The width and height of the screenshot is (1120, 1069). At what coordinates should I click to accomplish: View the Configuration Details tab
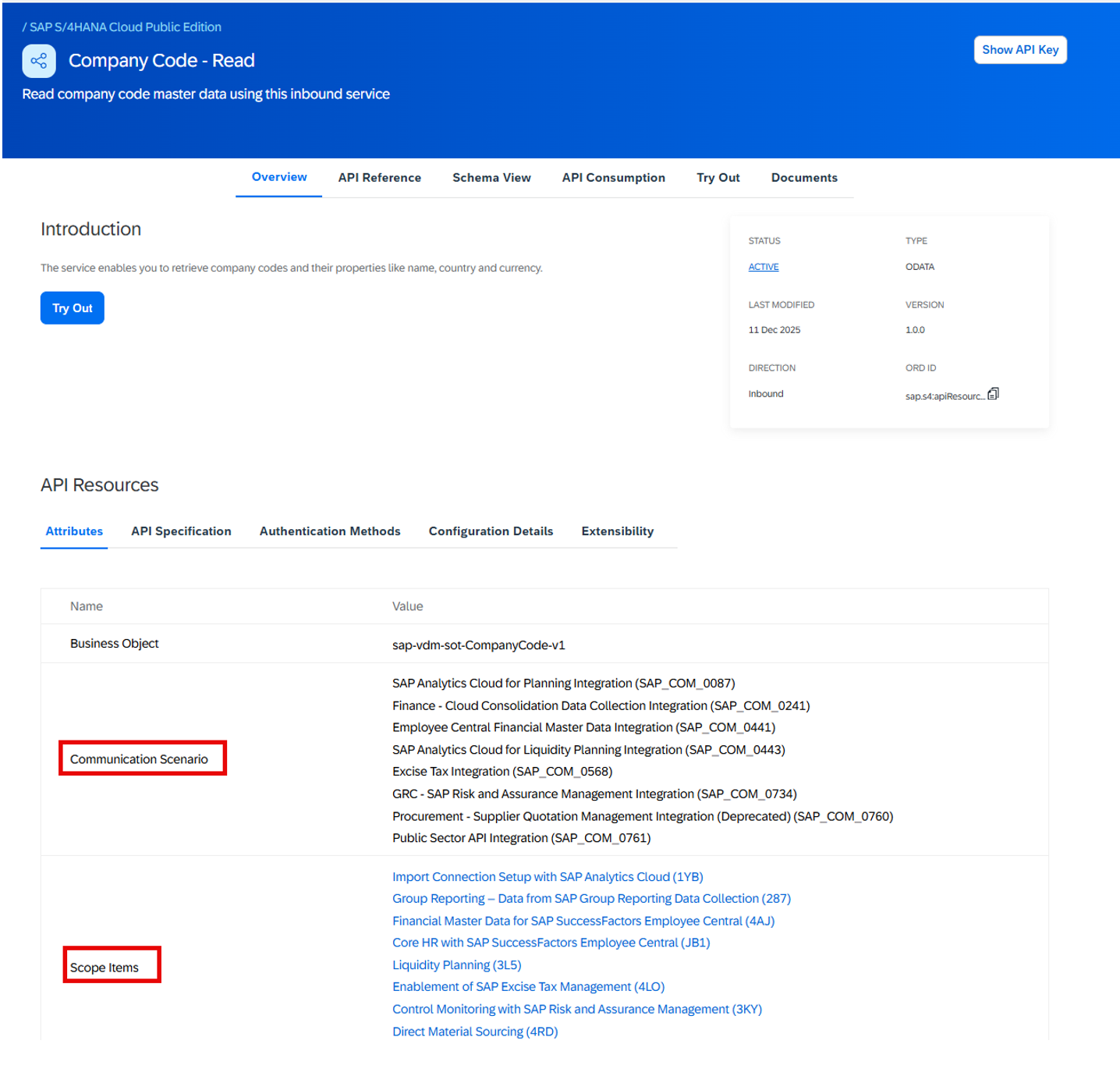(491, 531)
